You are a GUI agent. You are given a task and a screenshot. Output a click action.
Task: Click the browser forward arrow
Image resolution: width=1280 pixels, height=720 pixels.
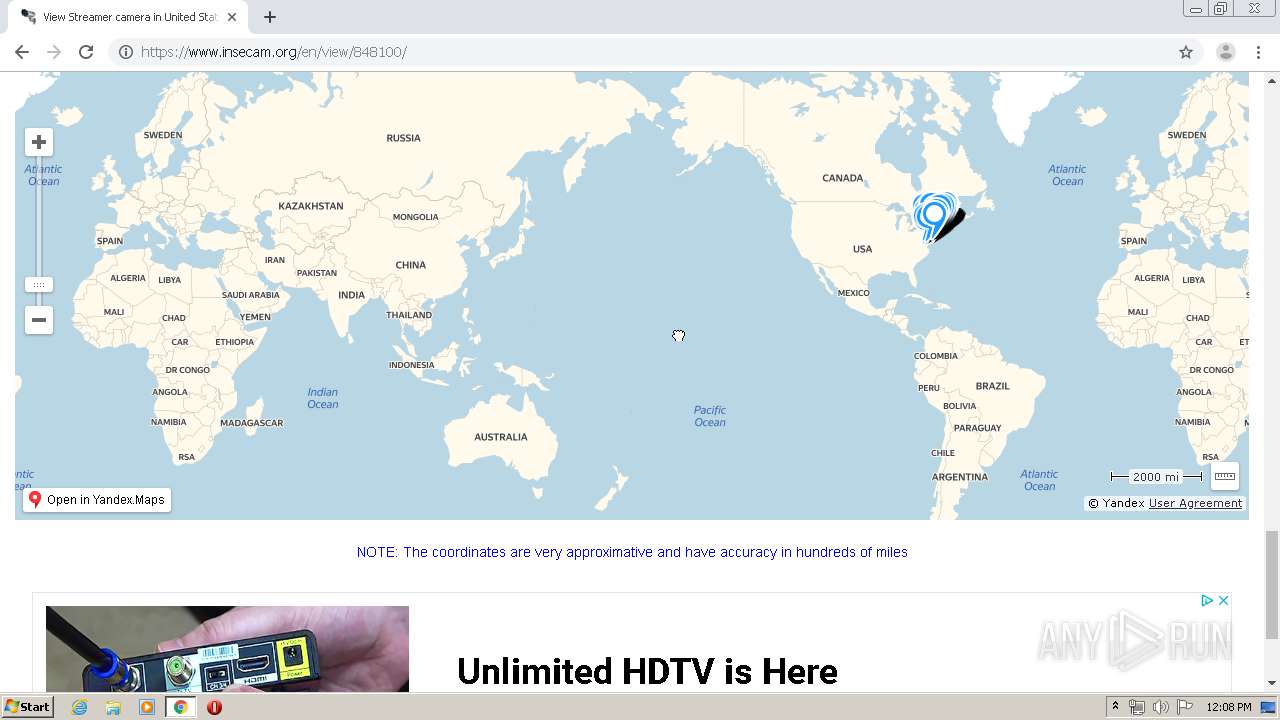(54, 52)
